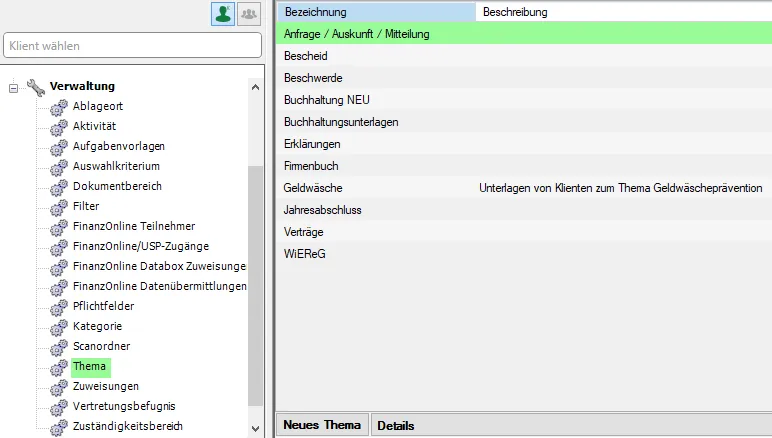
Task: Select Vertretungsbefugnis in the tree
Action: click(x=124, y=406)
